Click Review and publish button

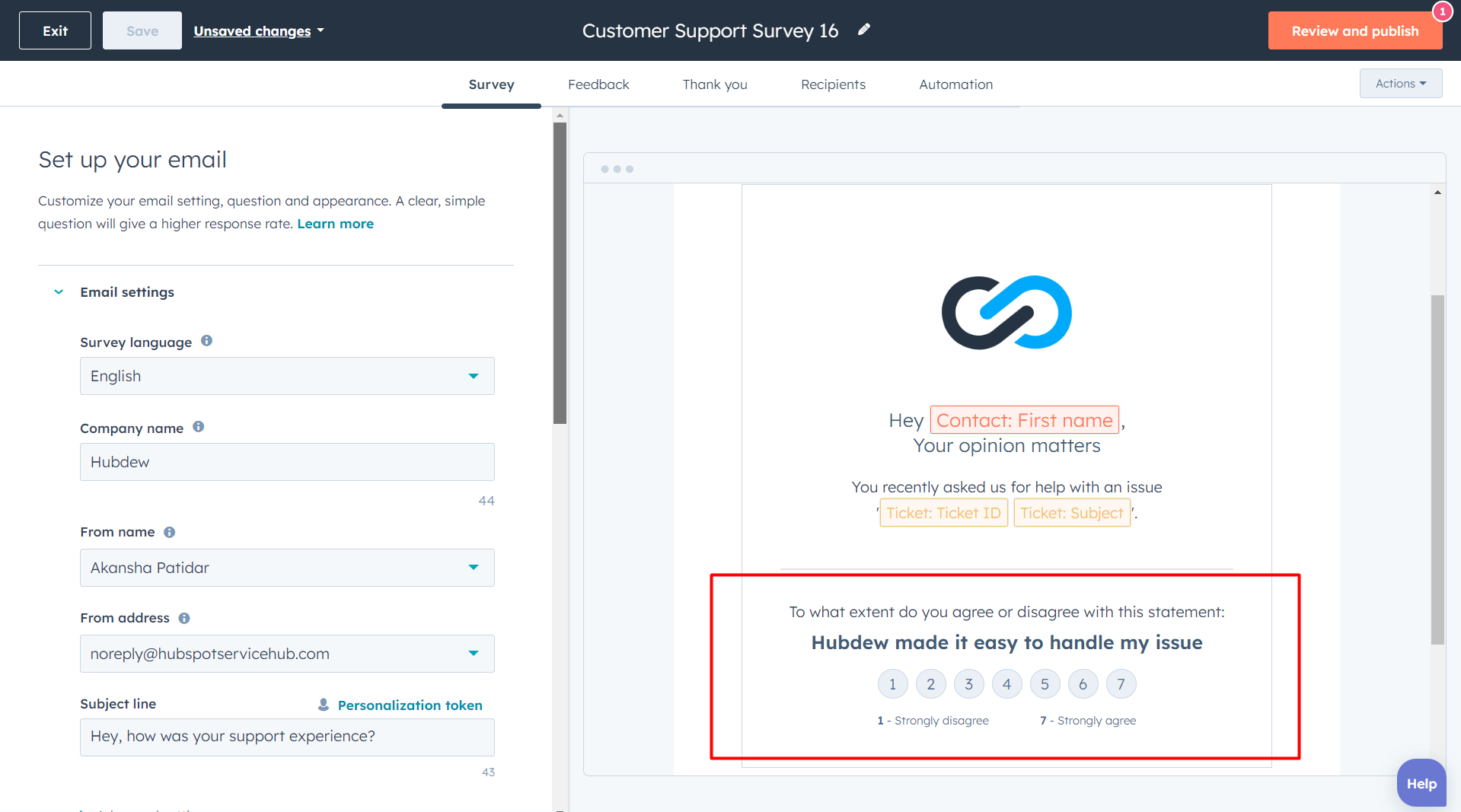(1355, 30)
